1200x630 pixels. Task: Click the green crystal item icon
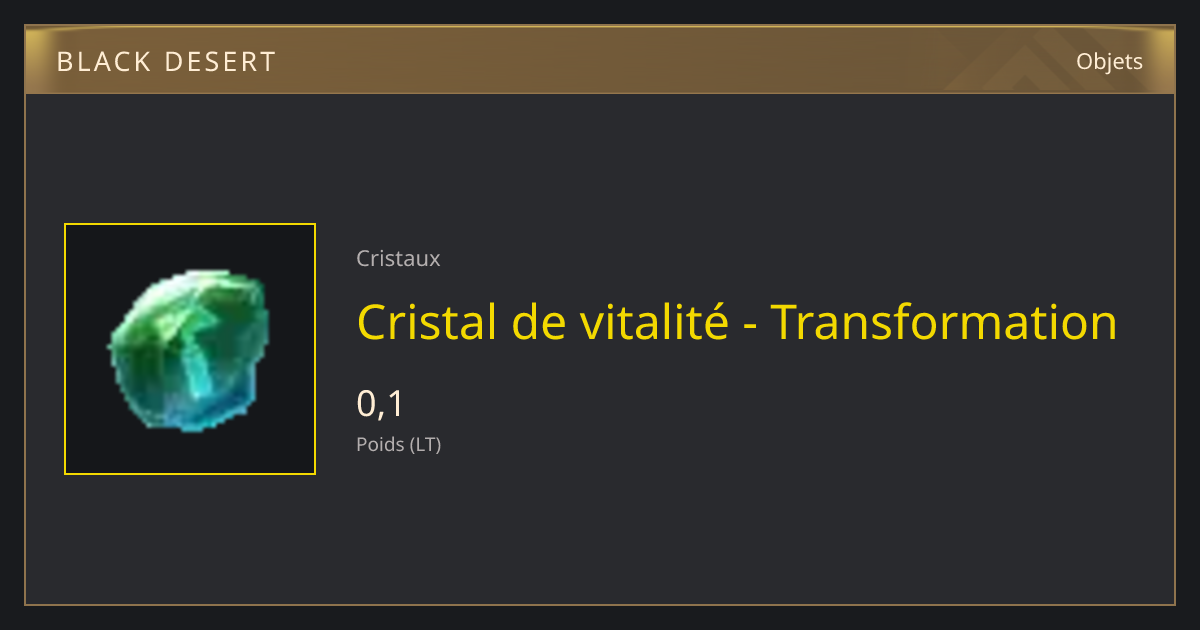click(x=189, y=350)
